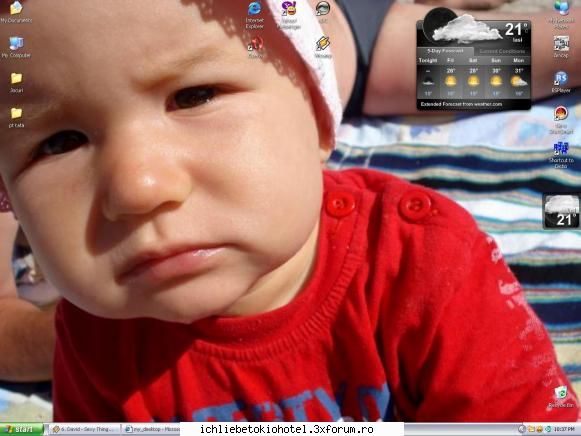
Task: Click the Fri forecast sun icon
Action: tap(451, 81)
